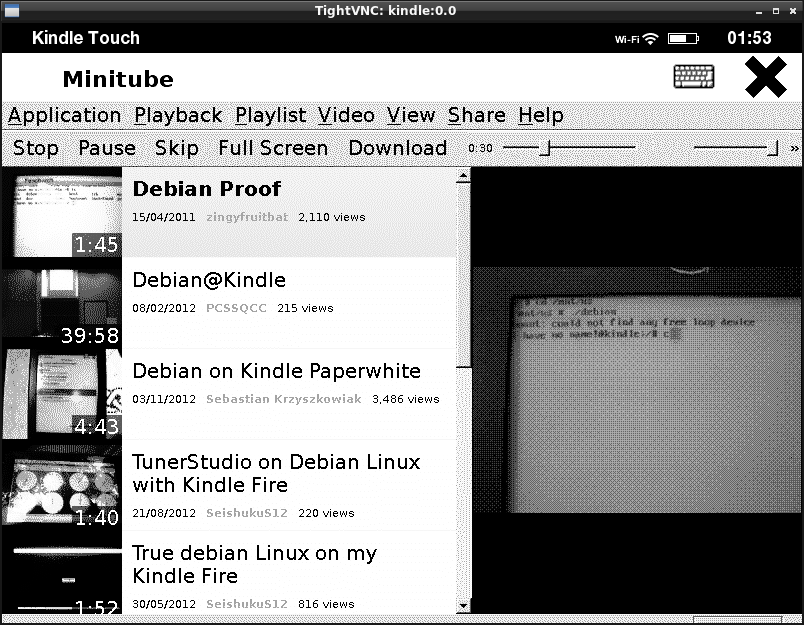
Task: Click the 01:53 clock
Action: click(x=749, y=38)
